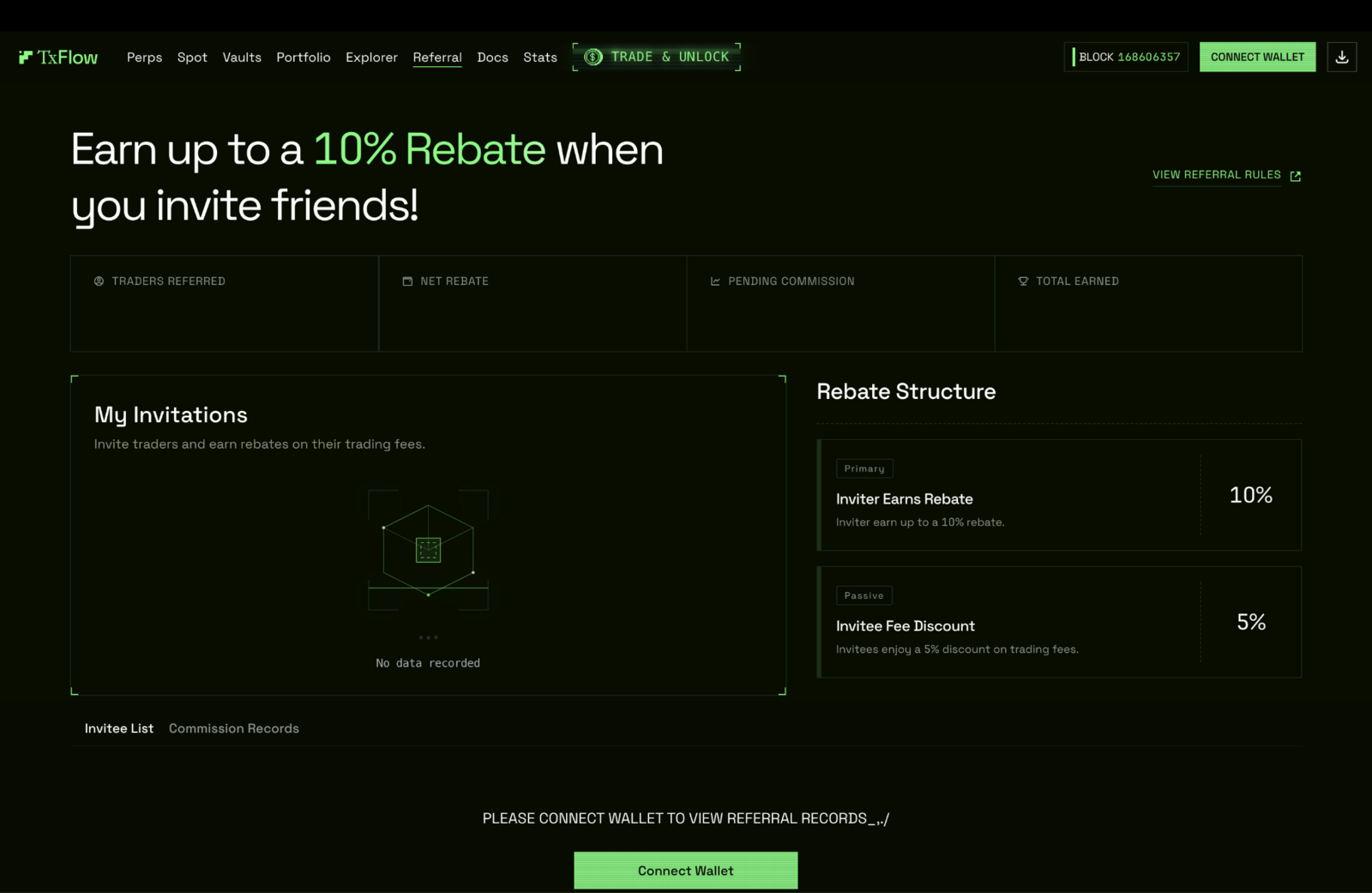
Task: Click the large green Connect Wallet button
Action: point(686,871)
